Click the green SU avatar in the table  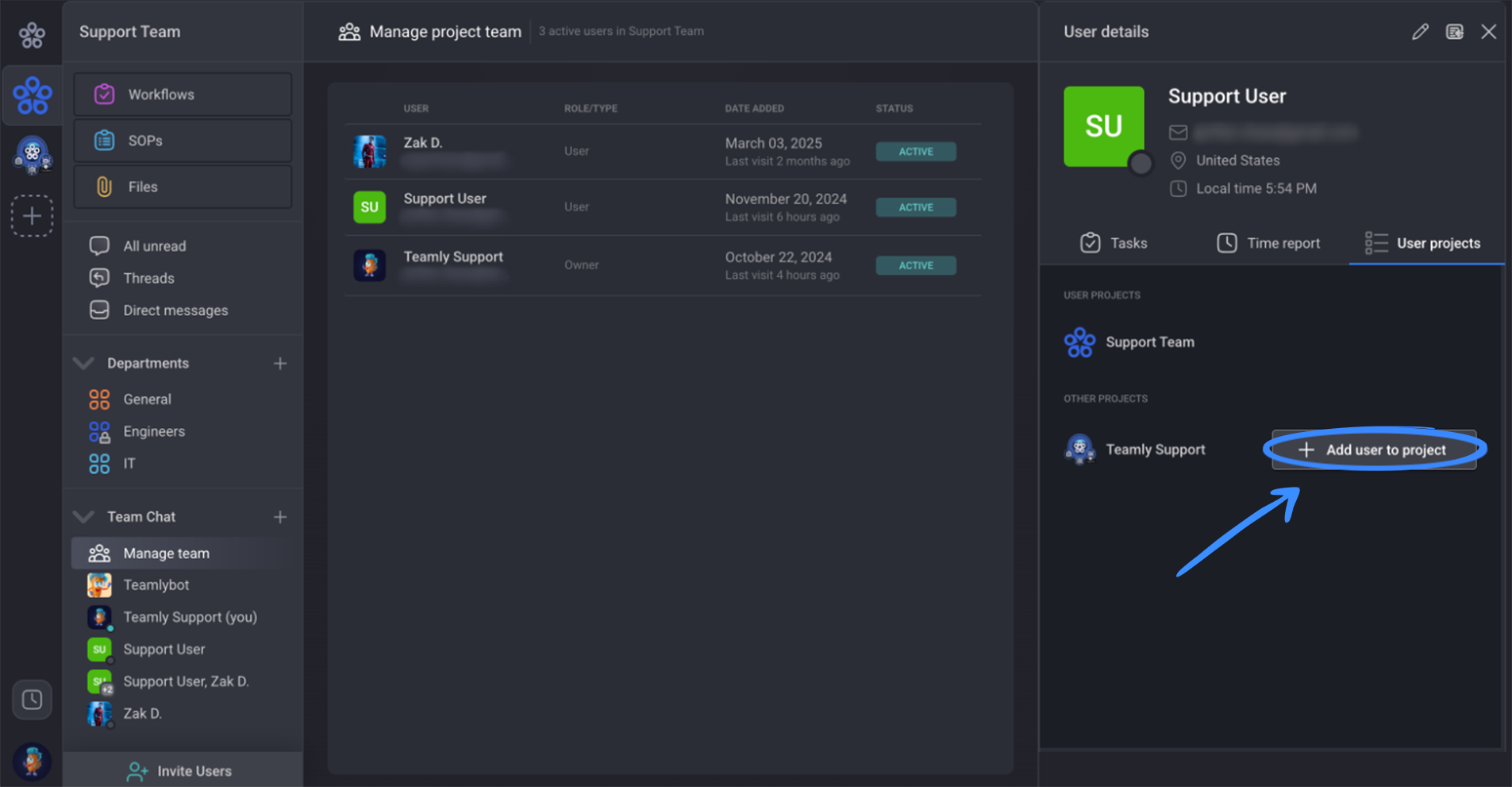point(369,207)
